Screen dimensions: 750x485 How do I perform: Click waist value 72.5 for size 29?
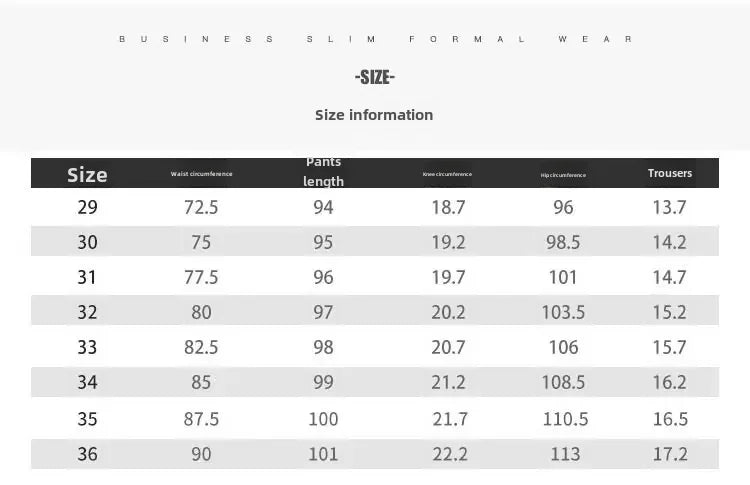(x=201, y=207)
